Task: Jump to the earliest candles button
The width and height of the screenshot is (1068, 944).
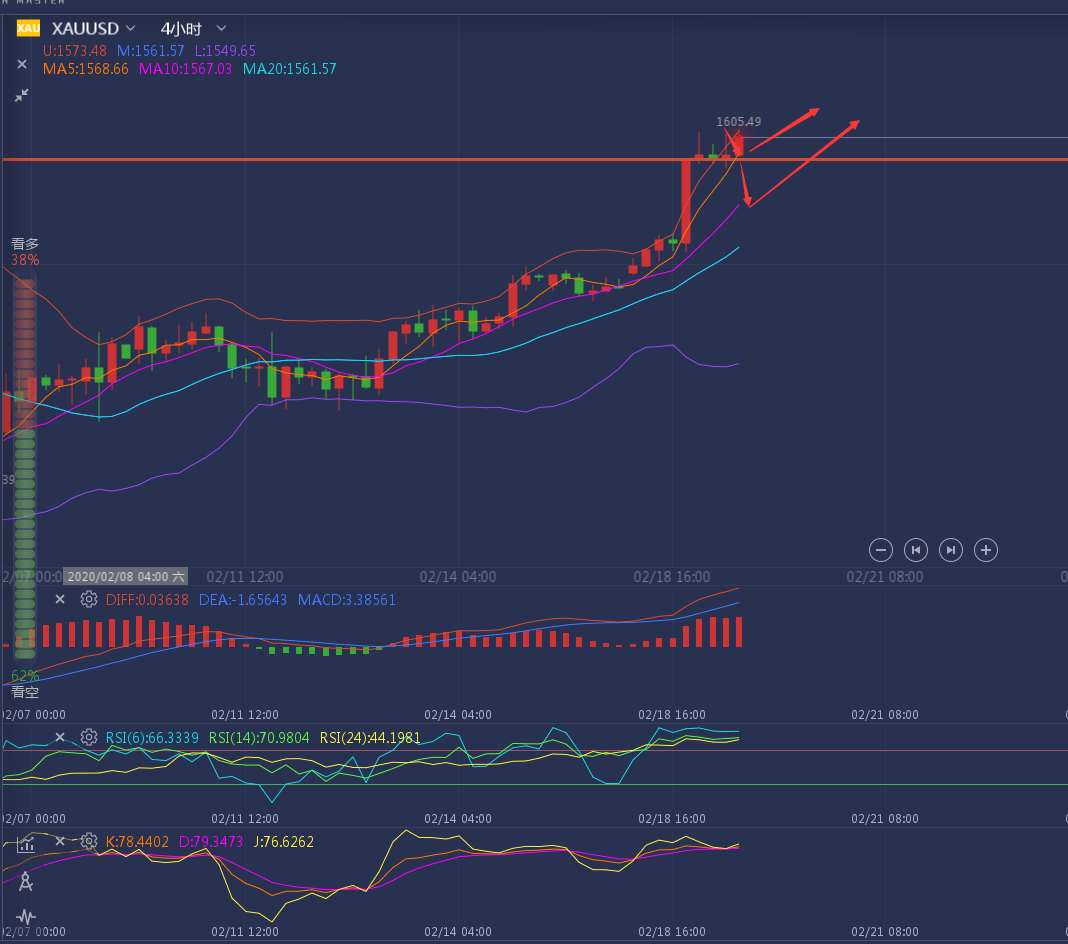Action: pos(916,549)
